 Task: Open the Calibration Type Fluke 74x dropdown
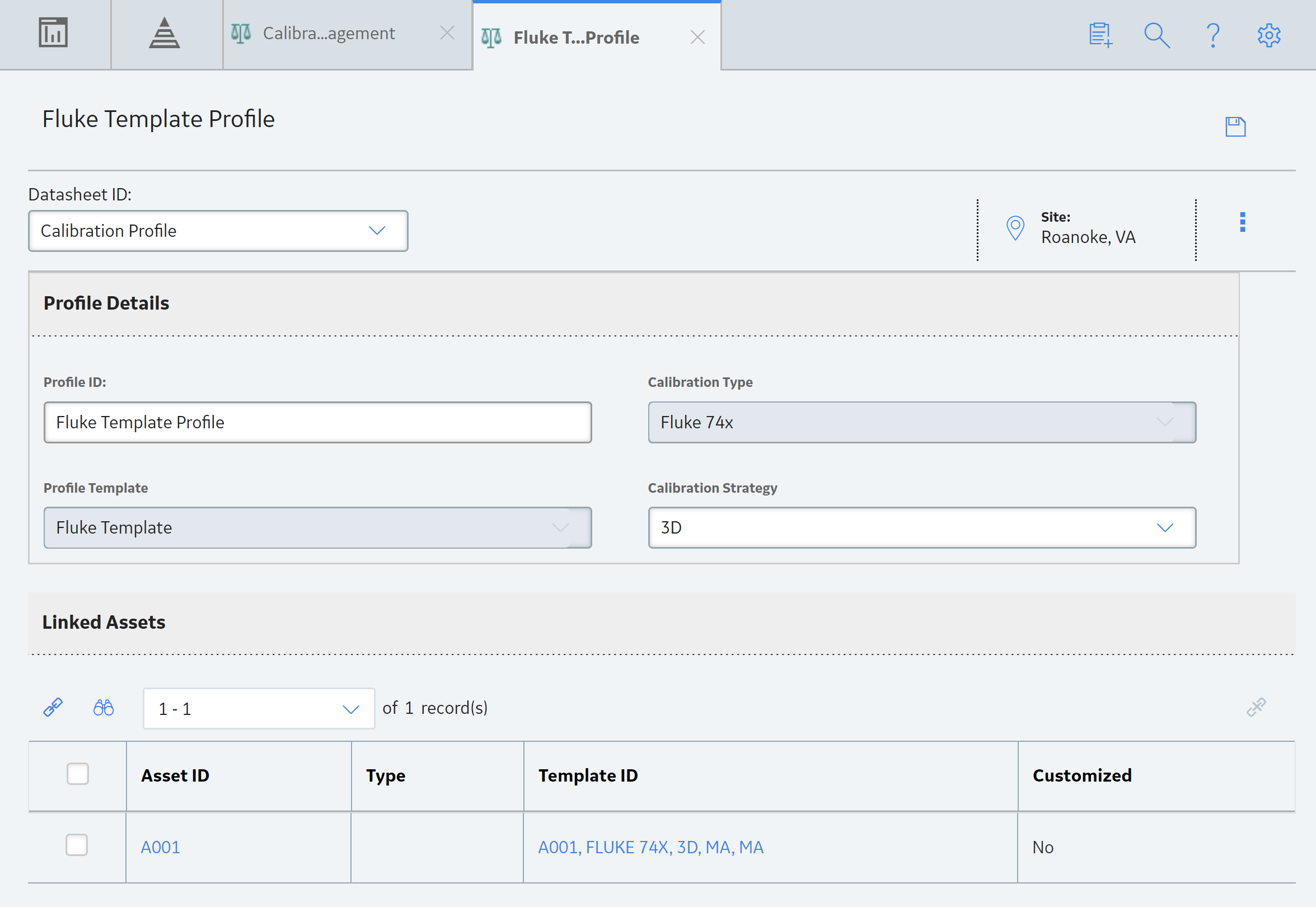922,422
